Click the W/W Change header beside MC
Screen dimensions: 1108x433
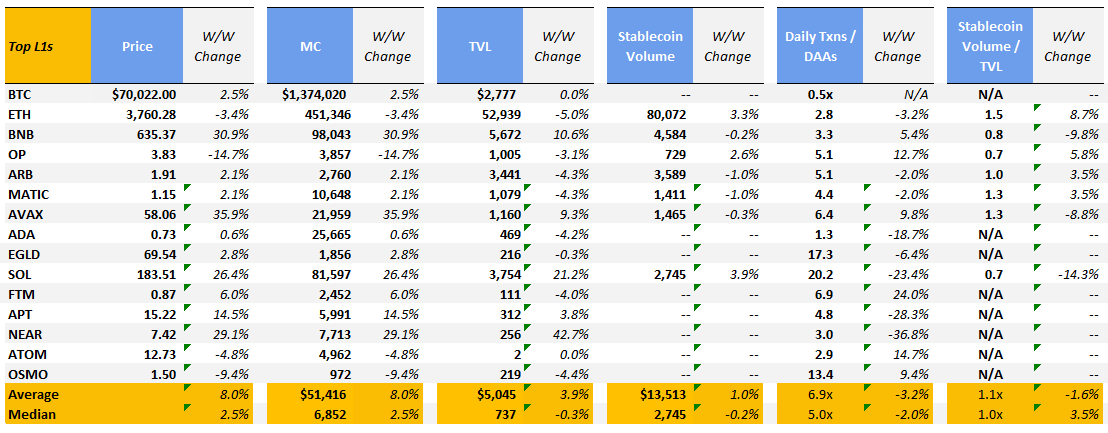387,46
